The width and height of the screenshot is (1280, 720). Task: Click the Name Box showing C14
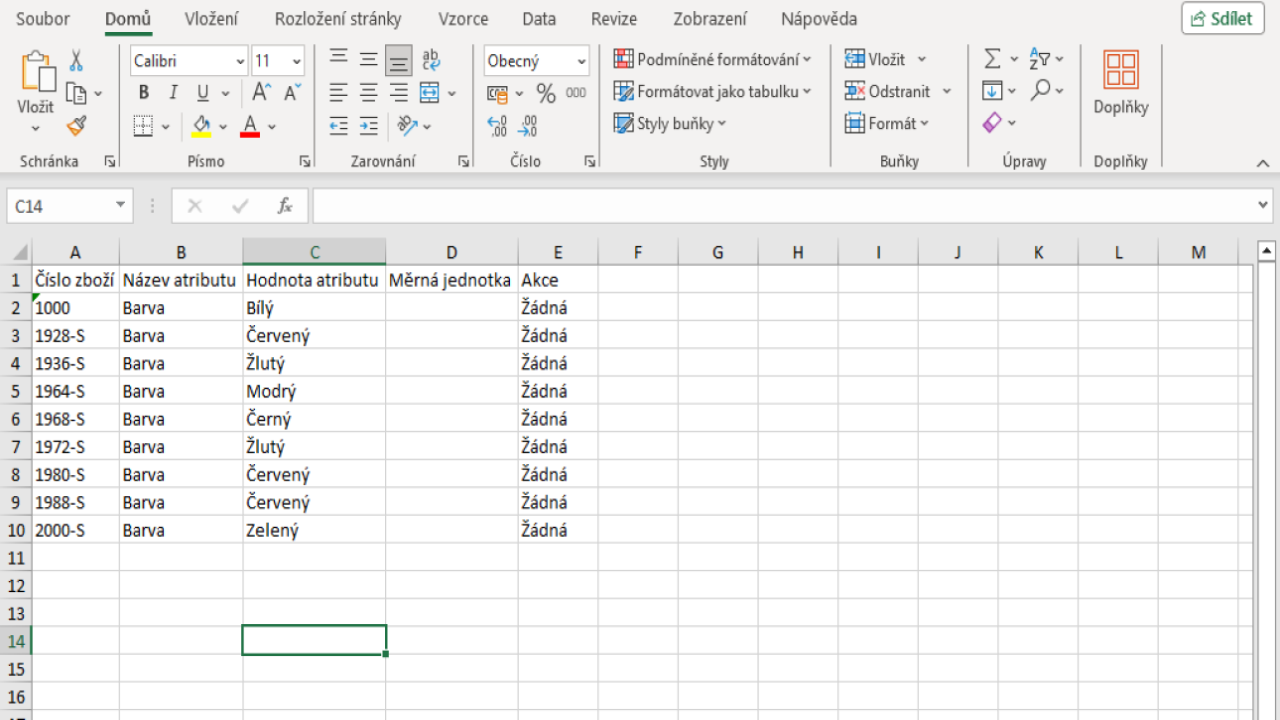pyautogui.click(x=62, y=205)
